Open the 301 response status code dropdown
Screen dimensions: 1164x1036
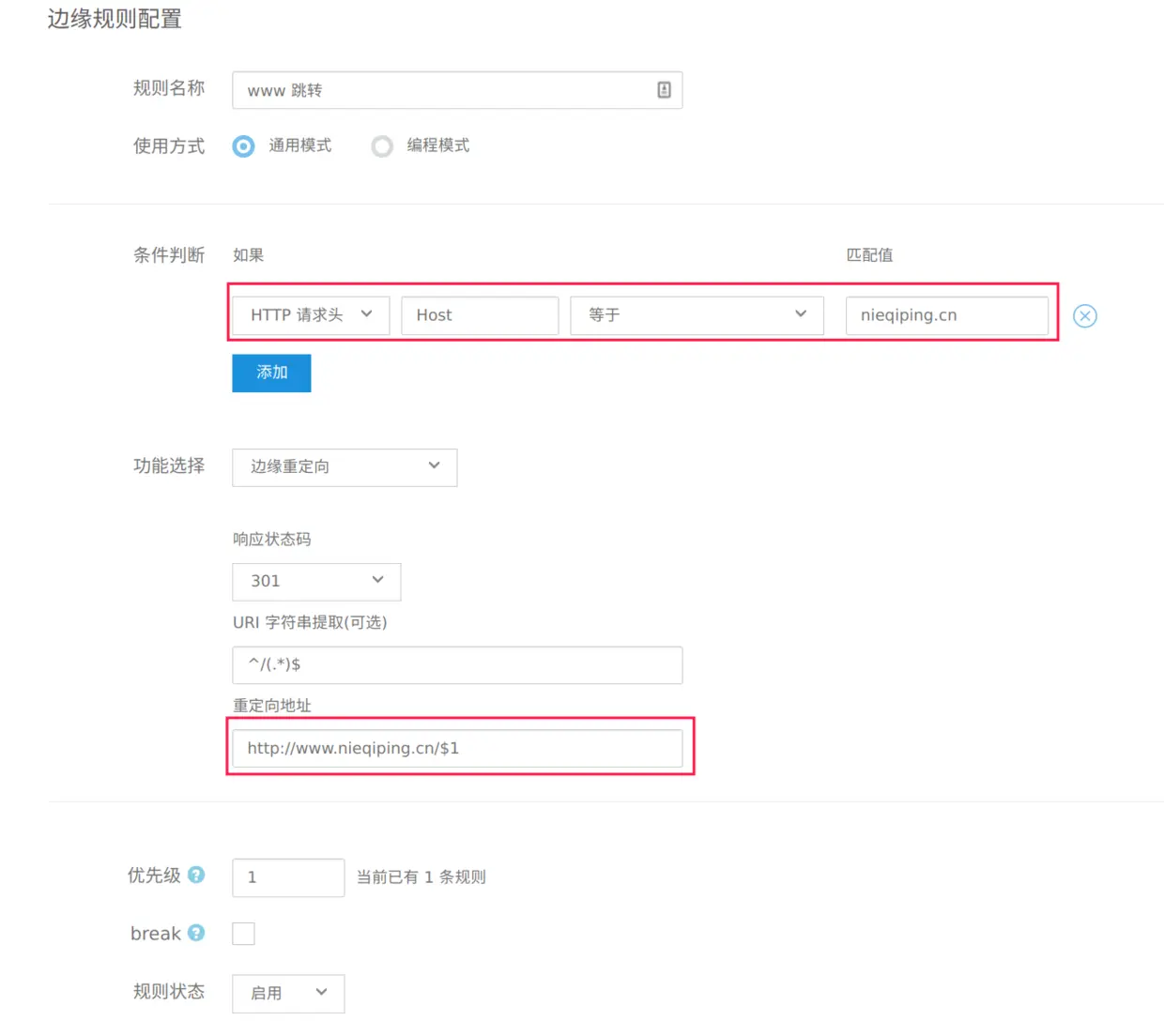(315, 581)
